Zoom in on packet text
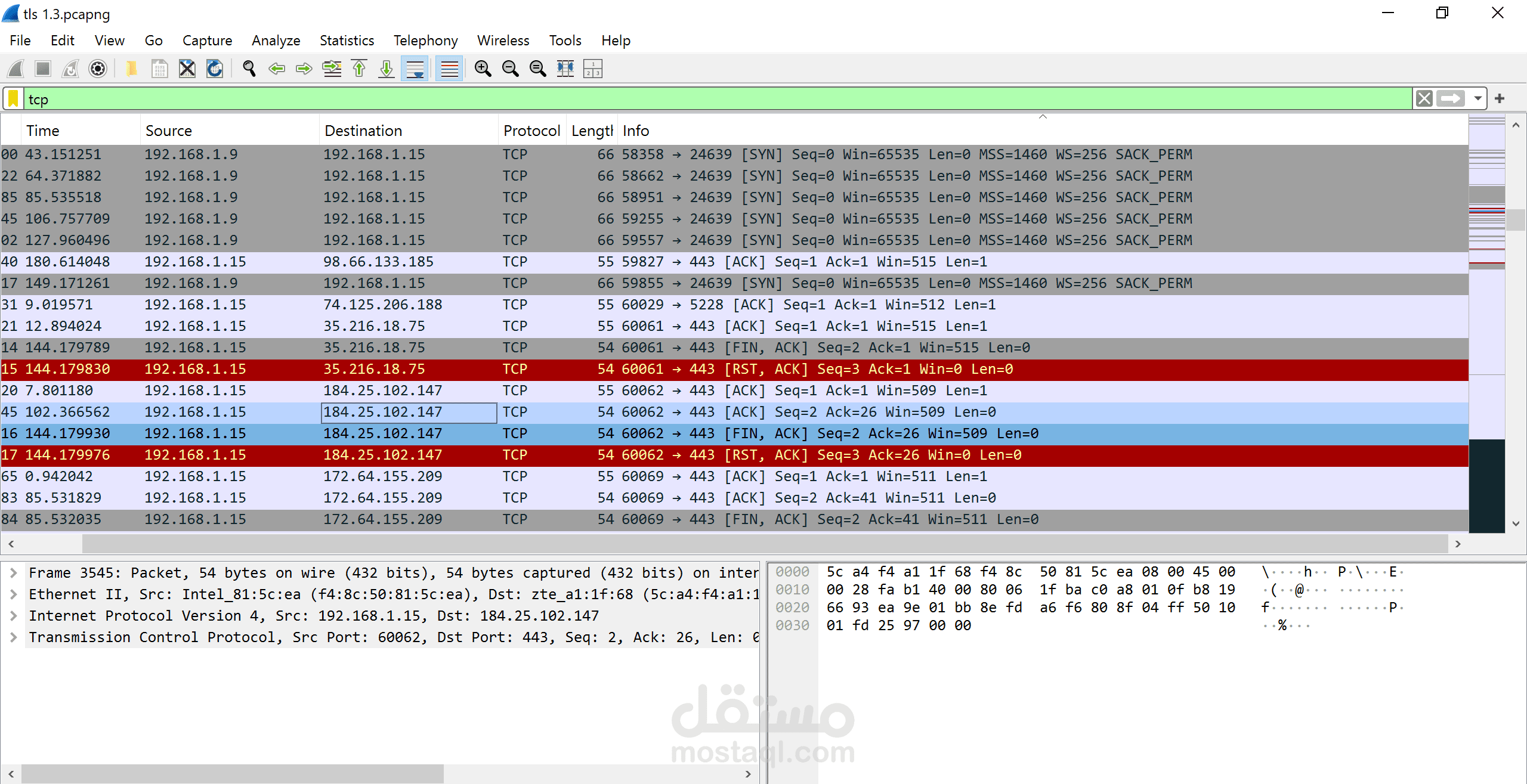Viewport: 1527px width, 784px height. (483, 69)
